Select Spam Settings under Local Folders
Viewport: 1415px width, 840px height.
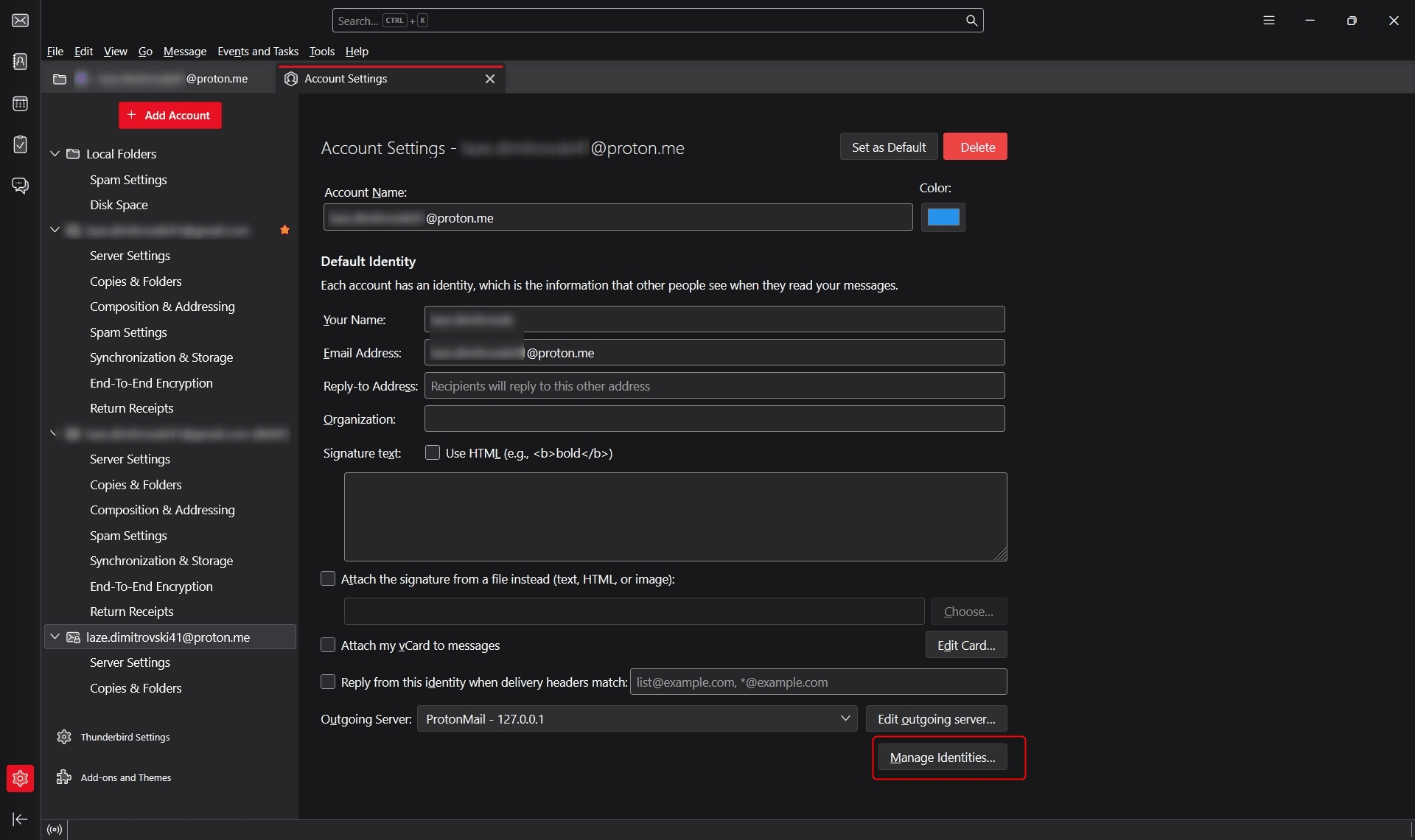128,180
